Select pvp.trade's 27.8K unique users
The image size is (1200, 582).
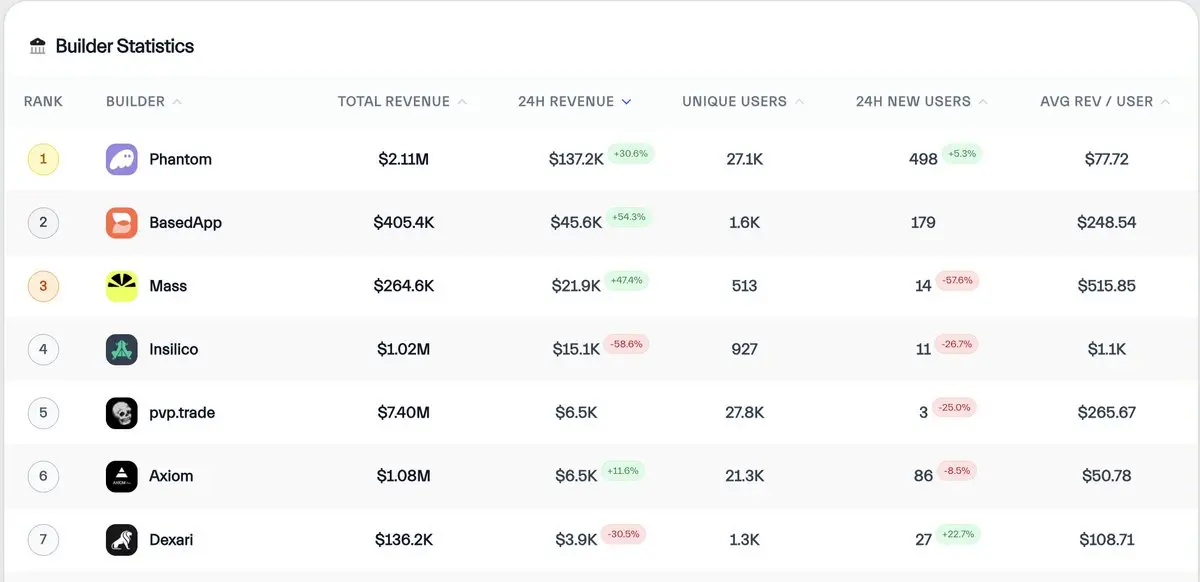(745, 413)
